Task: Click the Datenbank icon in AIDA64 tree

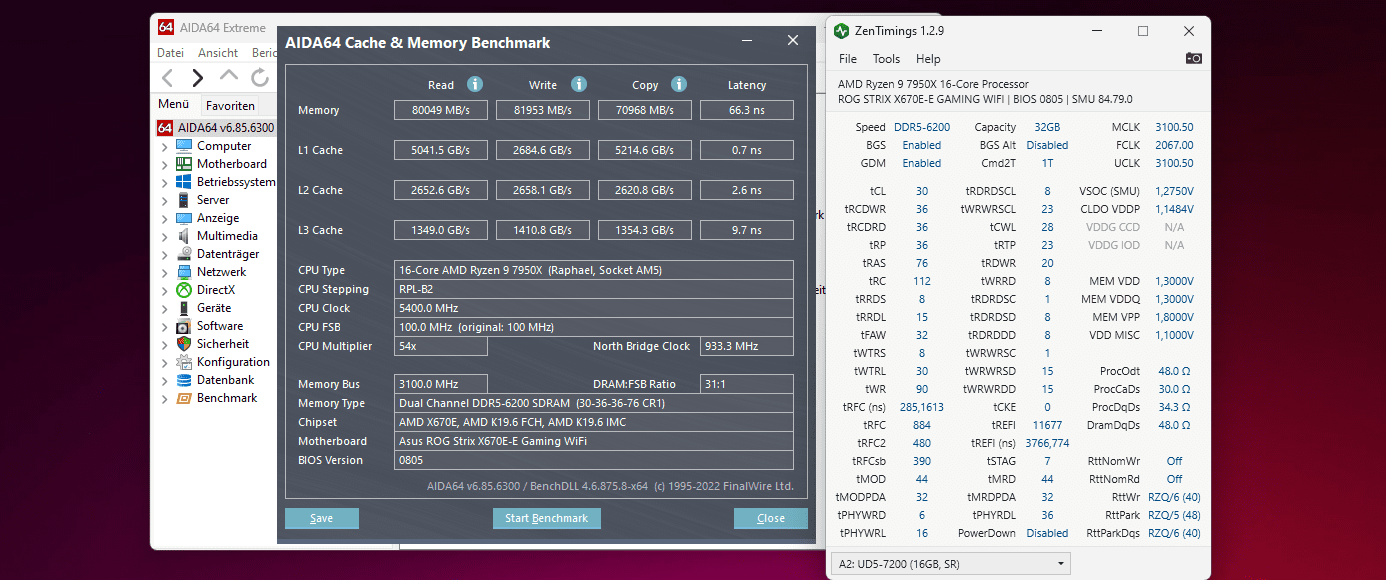Action: click(184, 380)
